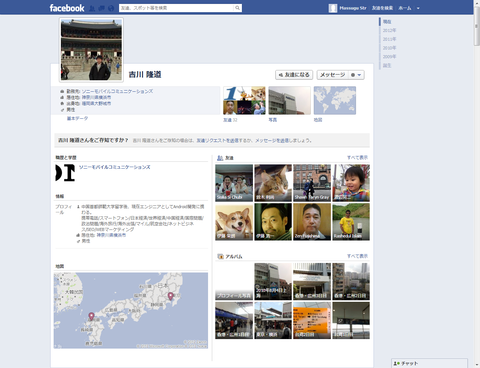Image resolution: width=480 pixels, height=368 pixels.
Task: Open the gear settings dropdown beside Message
Action: click(x=356, y=75)
